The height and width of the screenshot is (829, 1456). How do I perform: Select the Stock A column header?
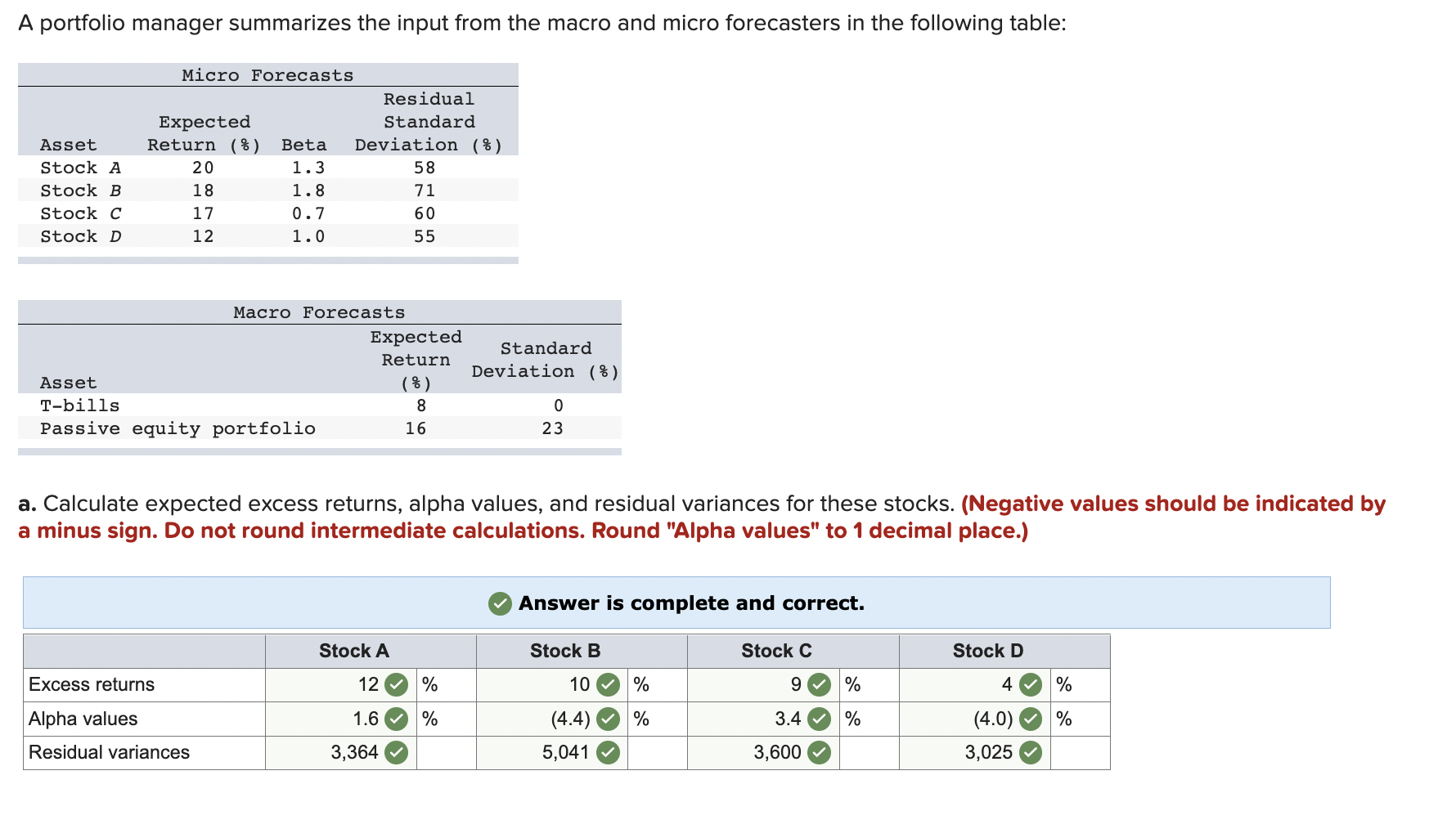353,651
